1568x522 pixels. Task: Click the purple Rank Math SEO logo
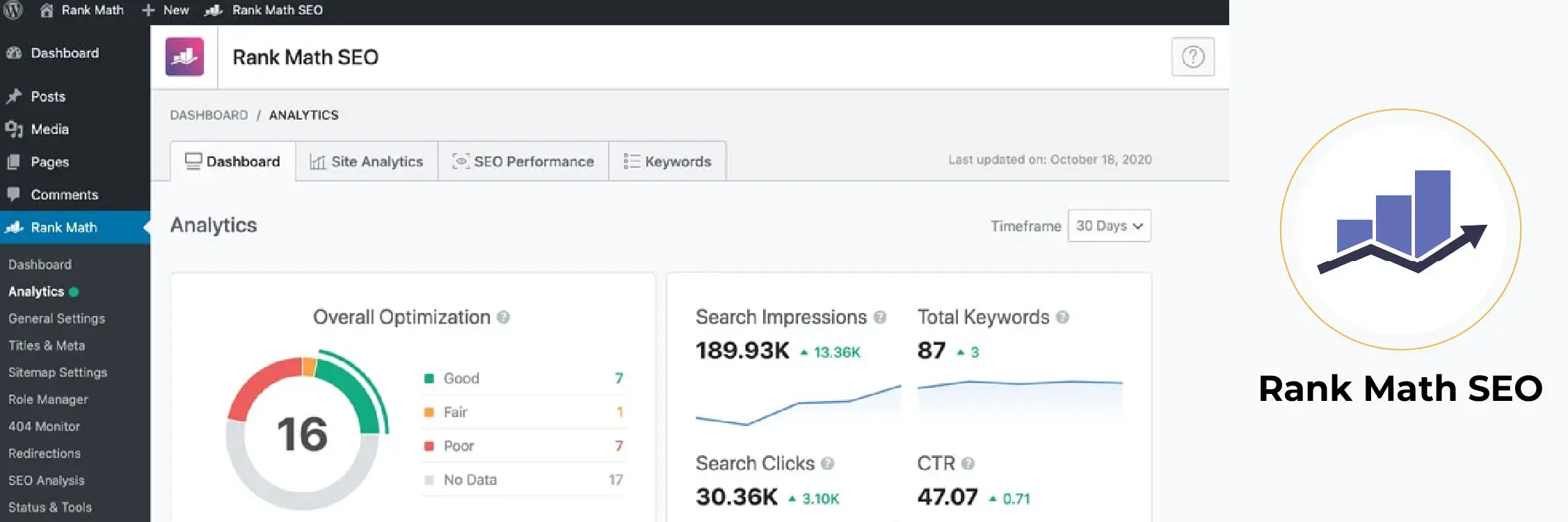click(x=184, y=57)
